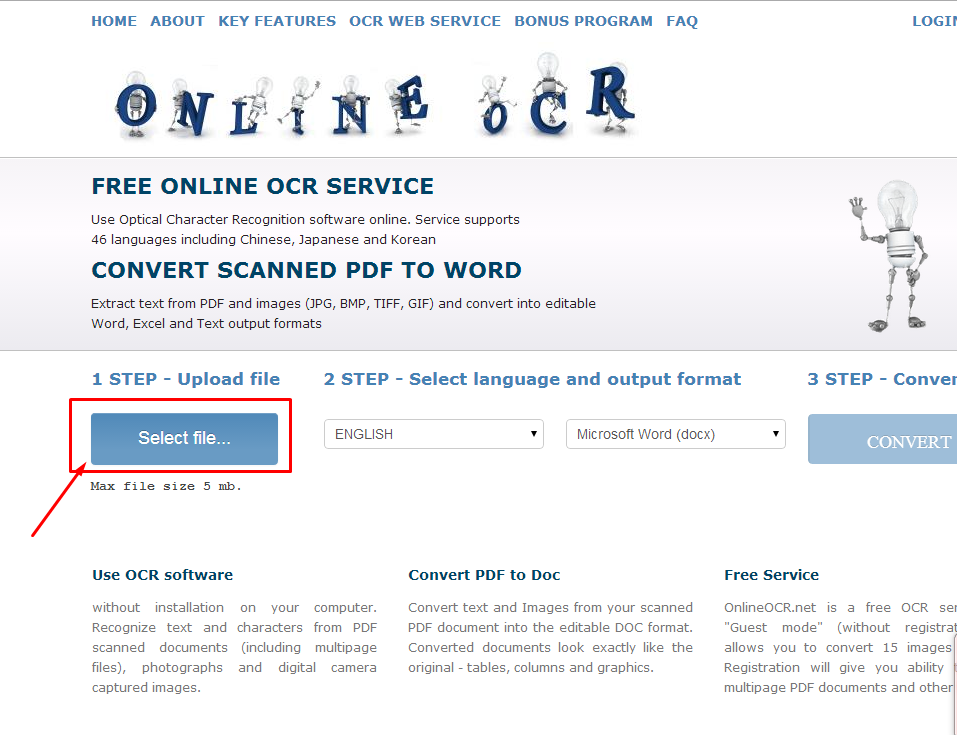The width and height of the screenshot is (957, 735).
Task: Open the ENGLISH language dropdown
Action: [x=434, y=434]
